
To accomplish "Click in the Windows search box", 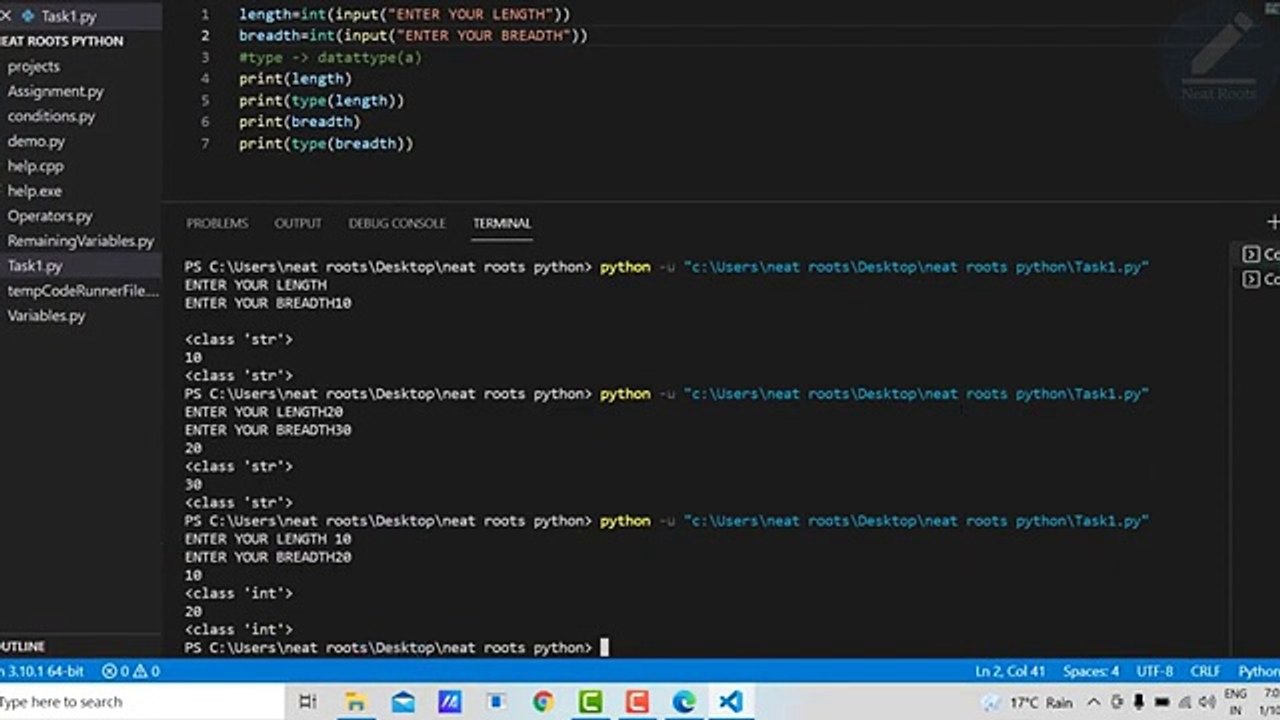I will tap(140, 702).
